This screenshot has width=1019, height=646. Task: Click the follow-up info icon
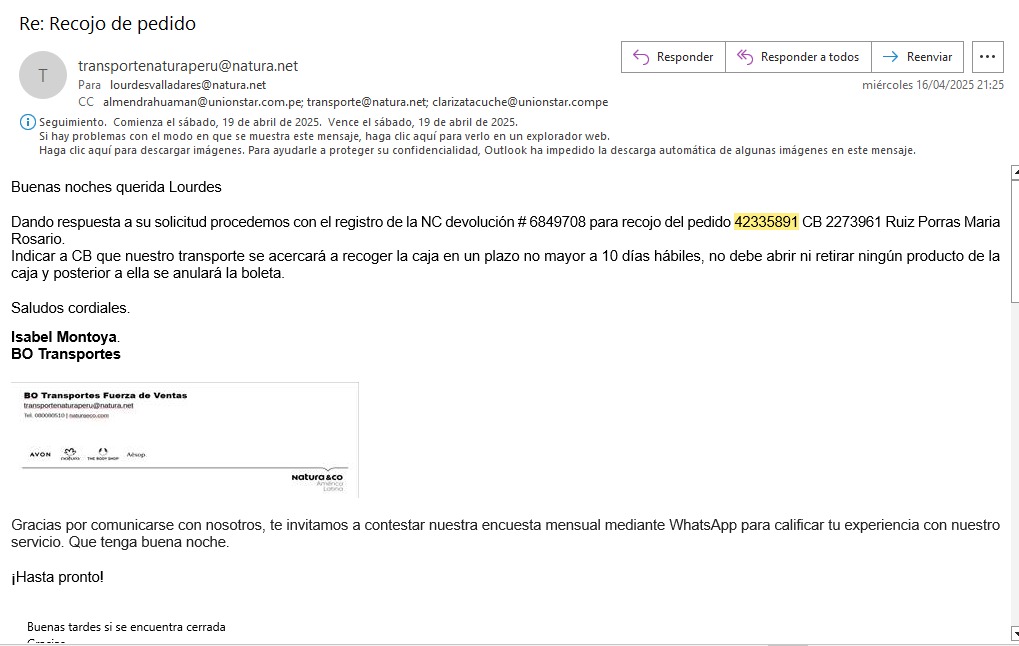[27, 122]
